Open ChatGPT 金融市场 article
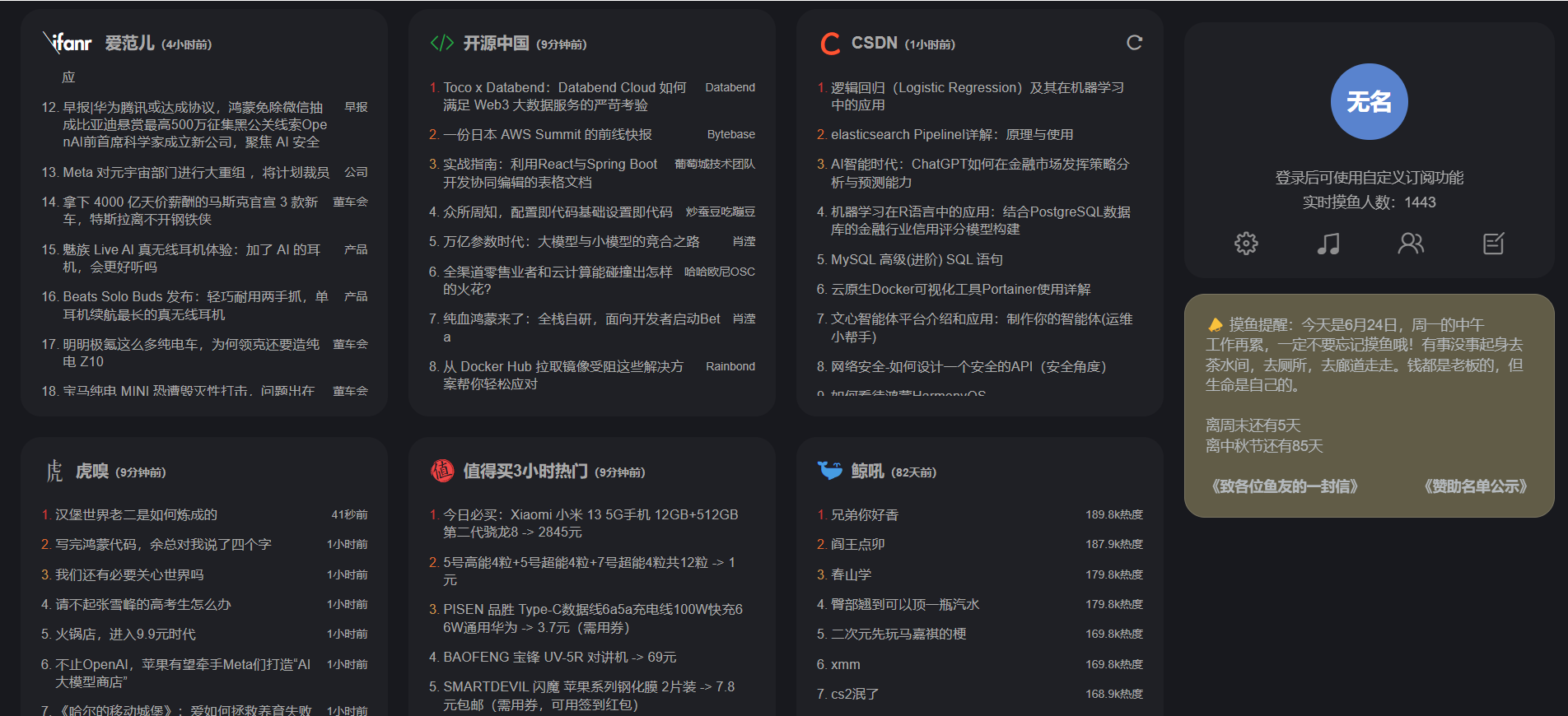The width and height of the screenshot is (1568, 716). pos(980,174)
